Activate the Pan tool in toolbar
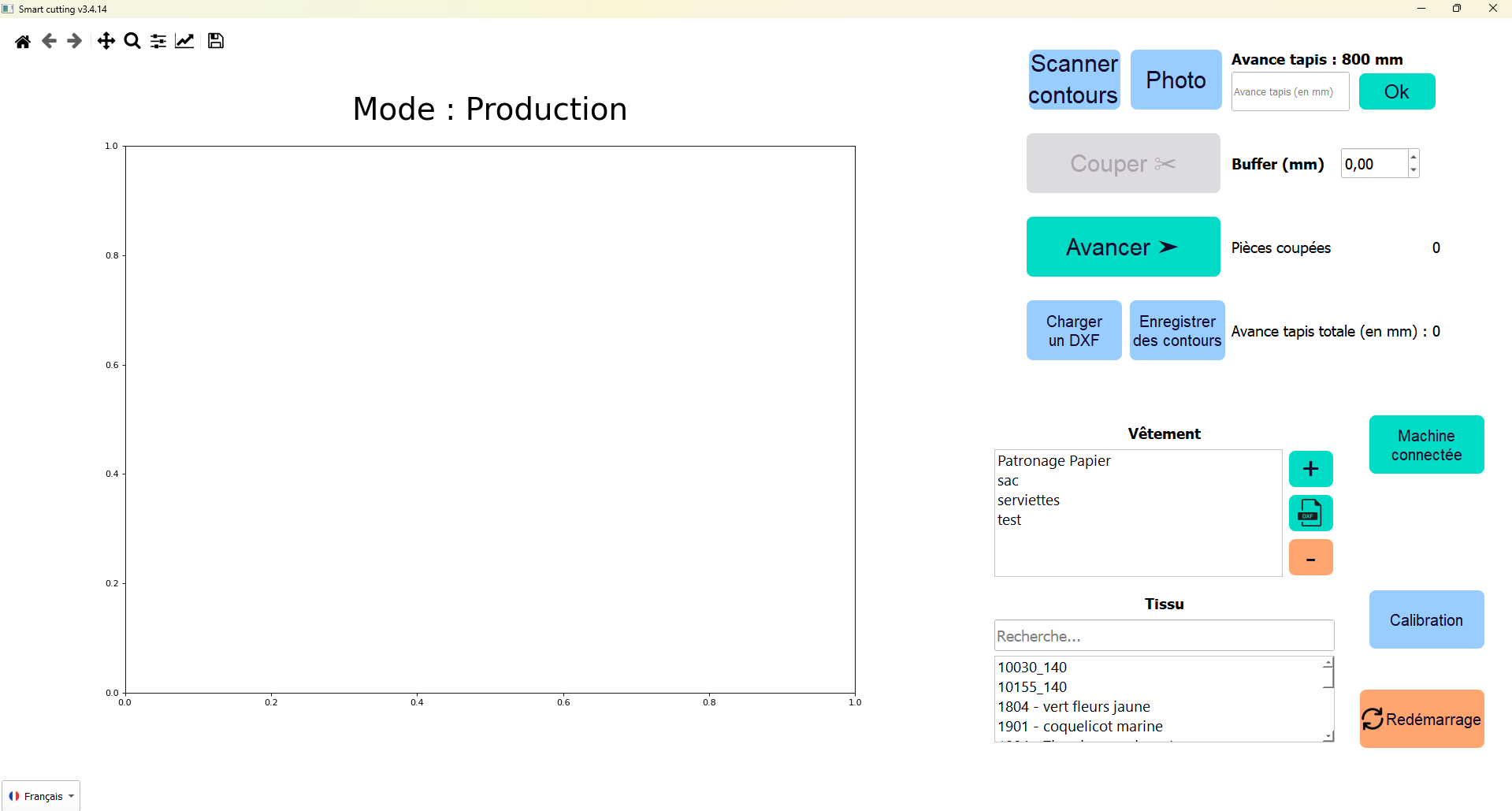Viewport: 1512px width, 811px height. tap(106, 41)
